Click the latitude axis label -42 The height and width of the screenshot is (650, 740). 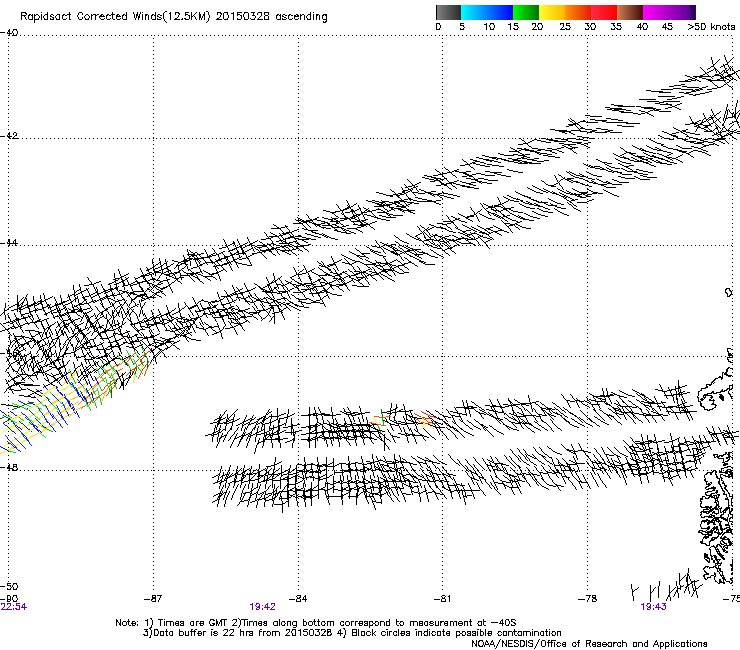tap(9, 136)
